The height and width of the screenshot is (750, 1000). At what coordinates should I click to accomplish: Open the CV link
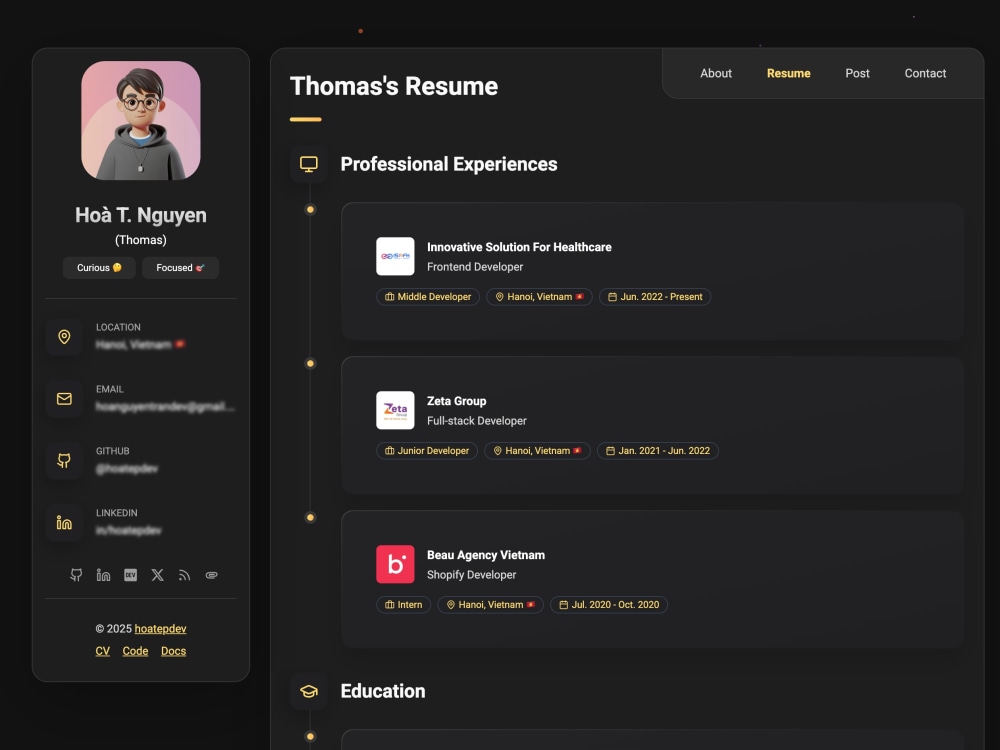[x=103, y=651]
